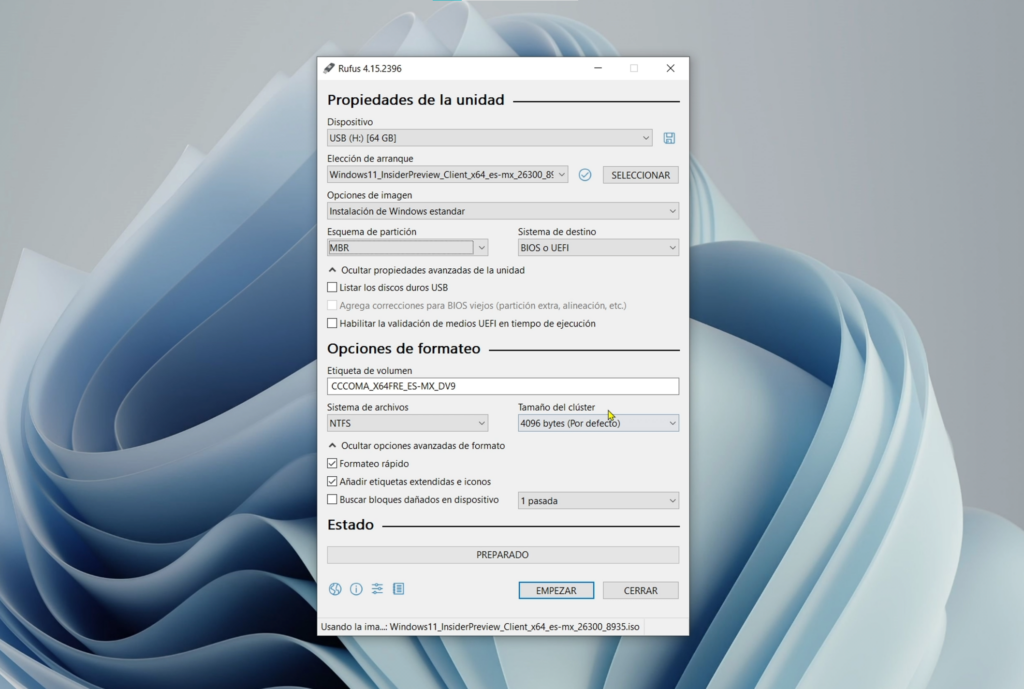Image resolution: width=1024 pixels, height=689 pixels.
Task: Click the 'Rufus 4.15.2396' title text
Action: click(x=370, y=69)
